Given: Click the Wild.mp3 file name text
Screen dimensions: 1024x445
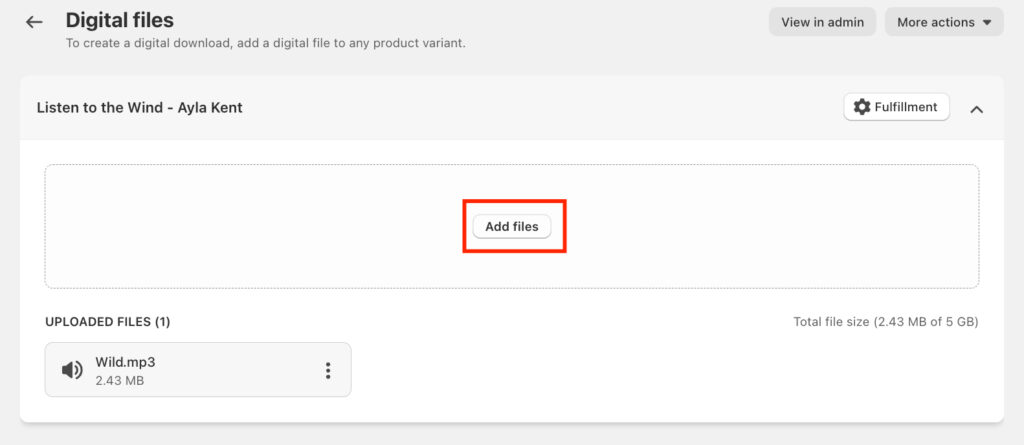Looking at the screenshot, I should click(x=125, y=362).
